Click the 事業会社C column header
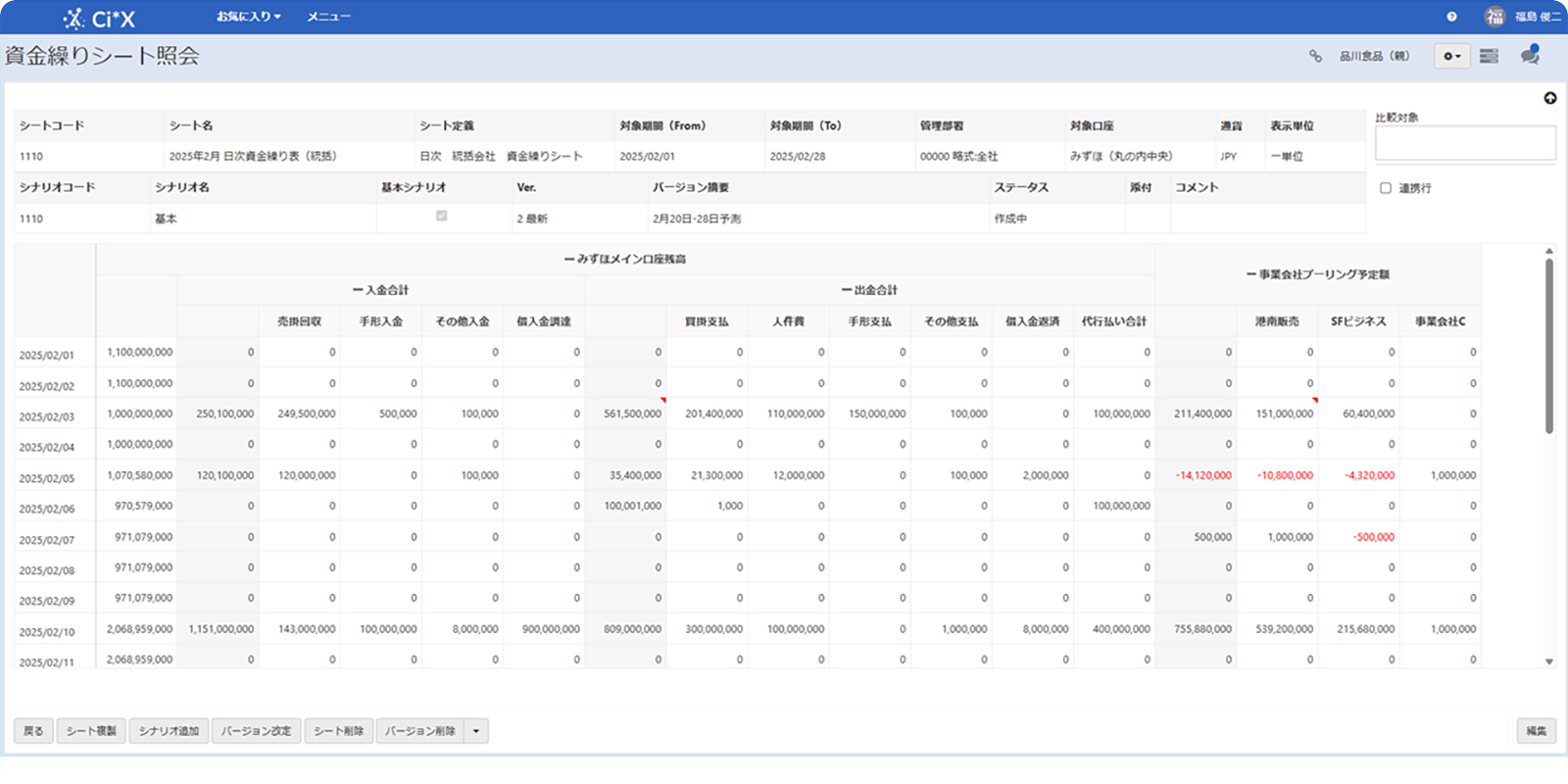Image resolution: width=1568 pixels, height=784 pixels. [1440, 321]
